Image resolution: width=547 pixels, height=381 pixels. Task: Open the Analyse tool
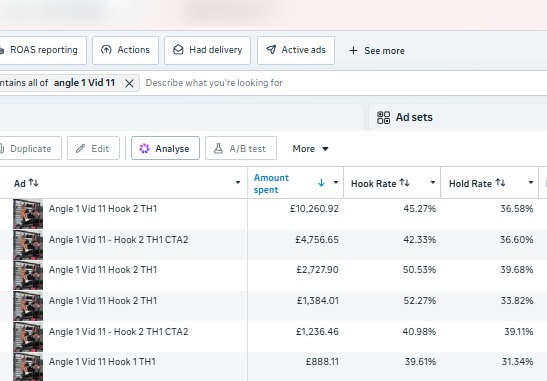(x=165, y=149)
